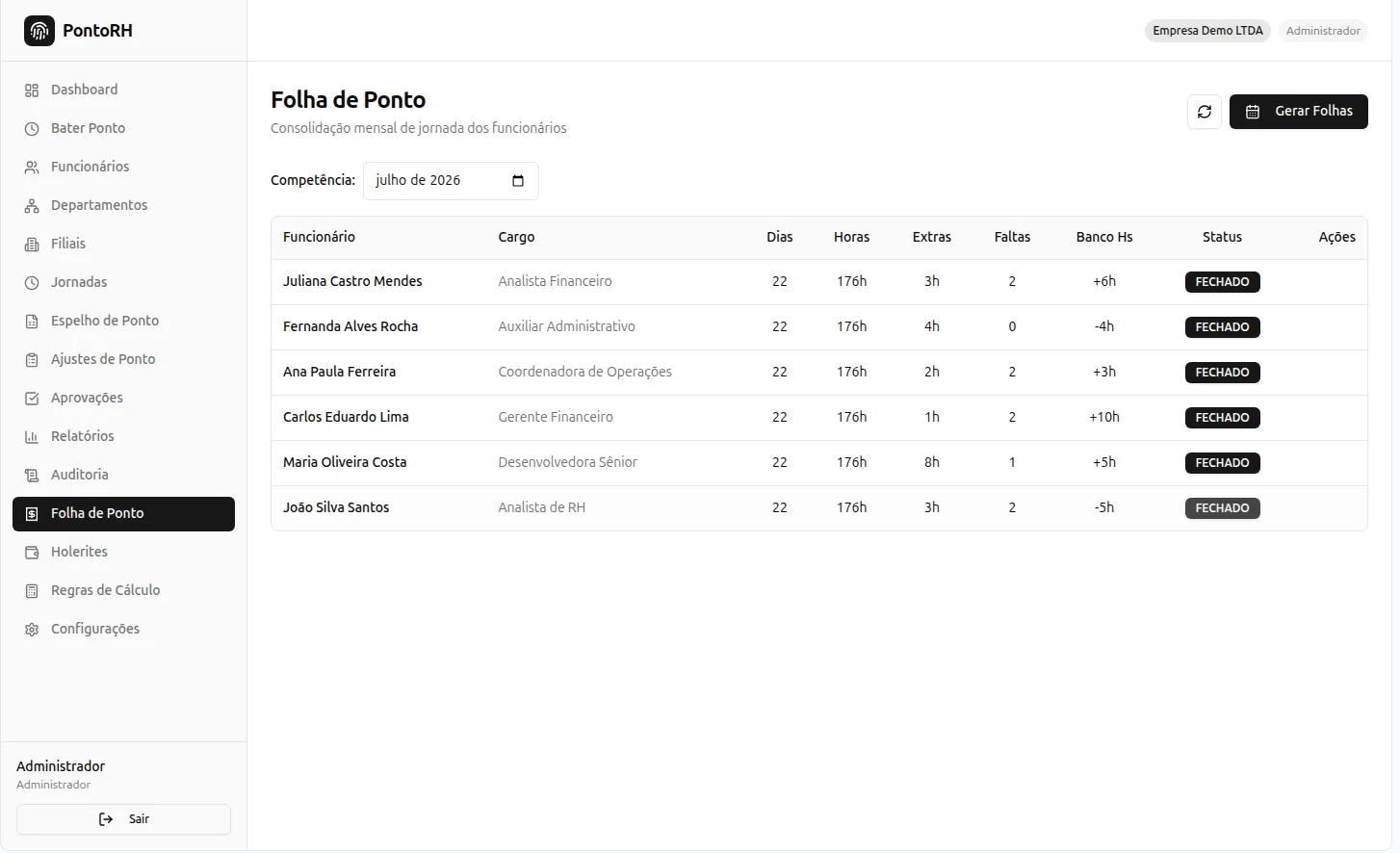The width and height of the screenshot is (1400, 853).
Task: Click the Faltas column header
Action: tap(1012, 237)
